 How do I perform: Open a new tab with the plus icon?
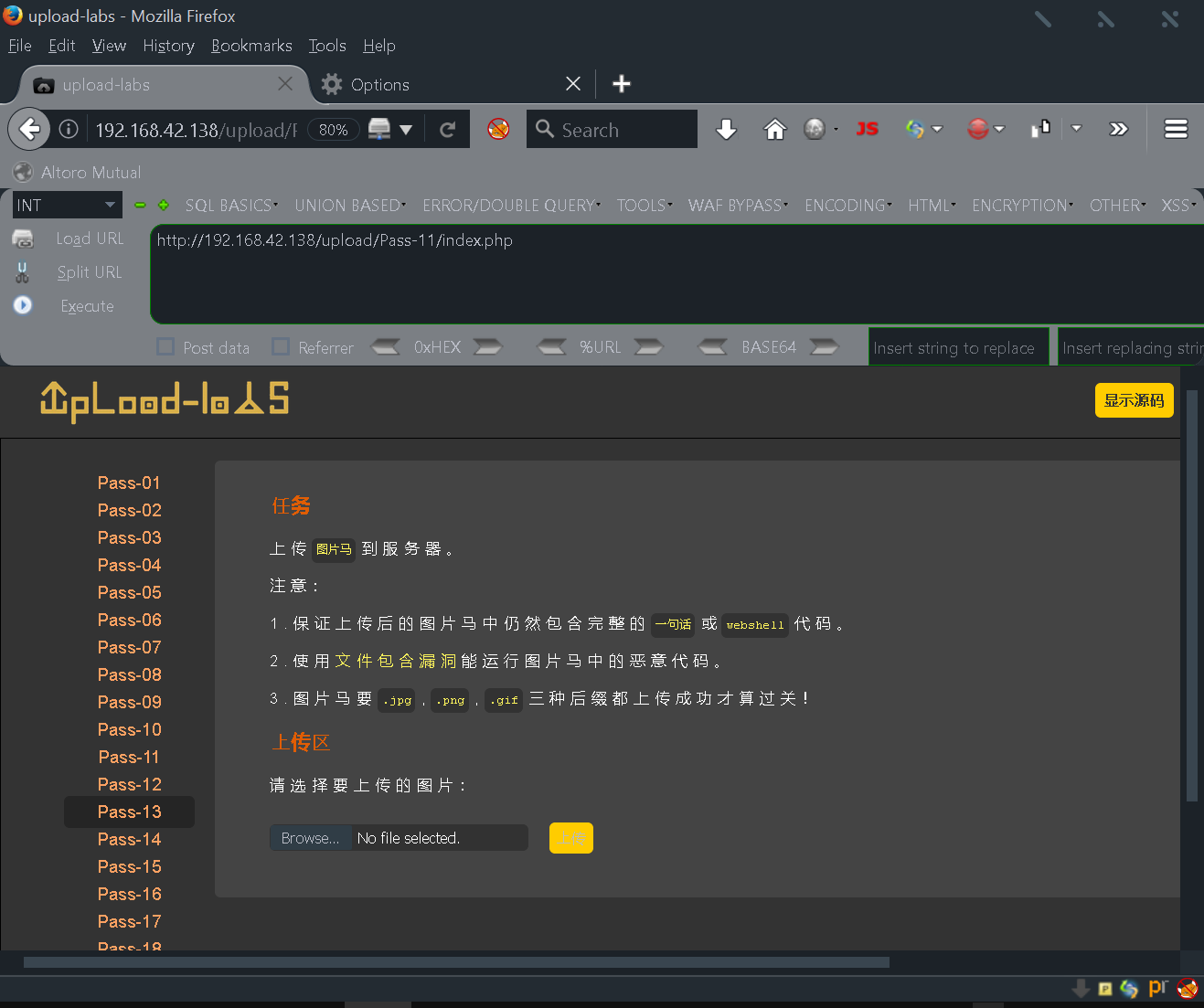(x=622, y=84)
